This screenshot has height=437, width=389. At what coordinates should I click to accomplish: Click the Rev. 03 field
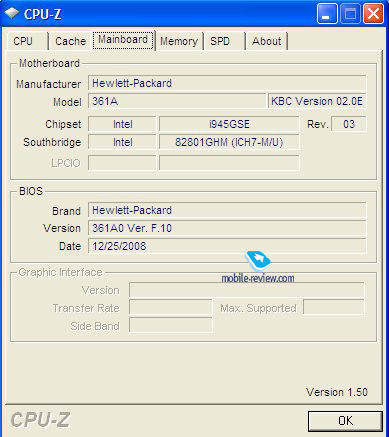coord(349,124)
